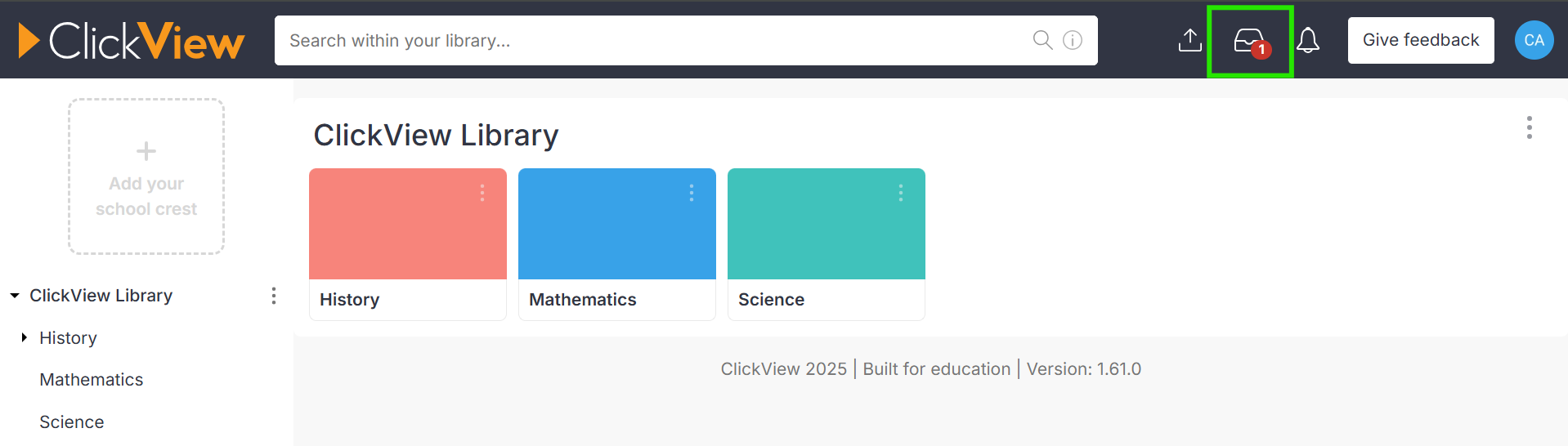
Task: Open Mathematics folder card options menu
Action: (692, 193)
